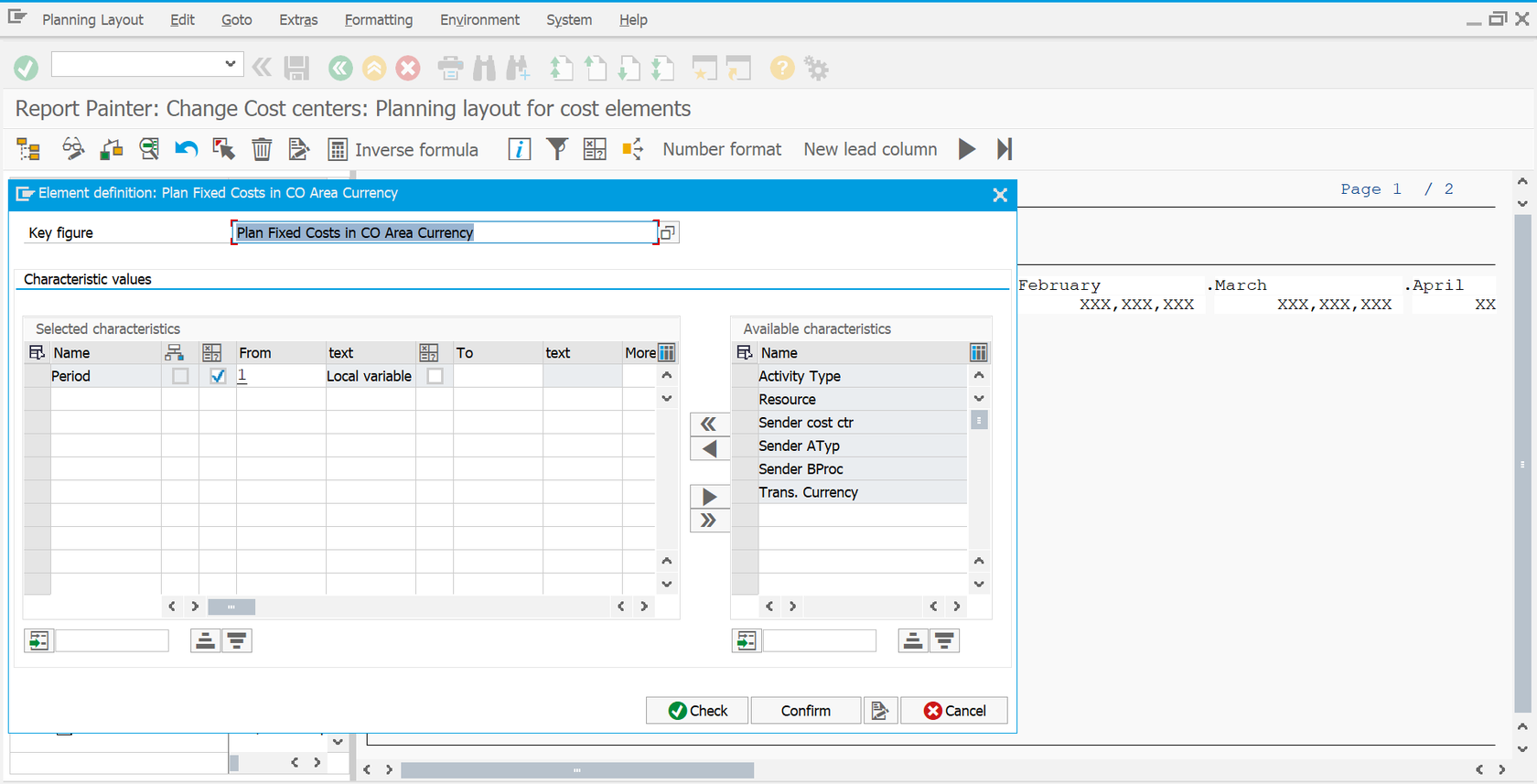The height and width of the screenshot is (784, 1537).
Task: Click position input field under Selected characteristics
Action: click(x=113, y=640)
